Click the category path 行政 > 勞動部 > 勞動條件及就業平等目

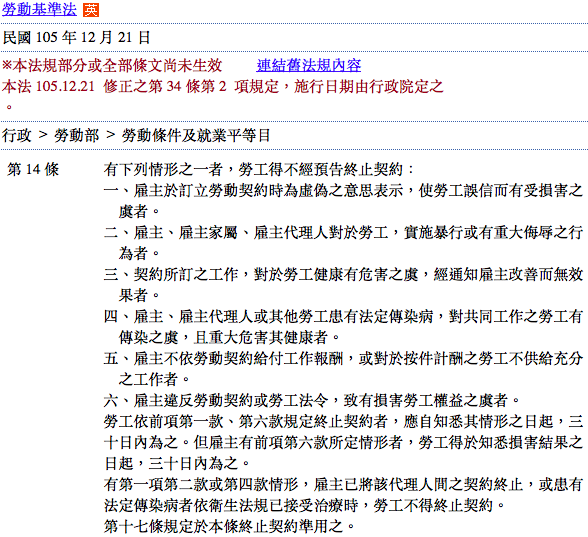coord(136,135)
